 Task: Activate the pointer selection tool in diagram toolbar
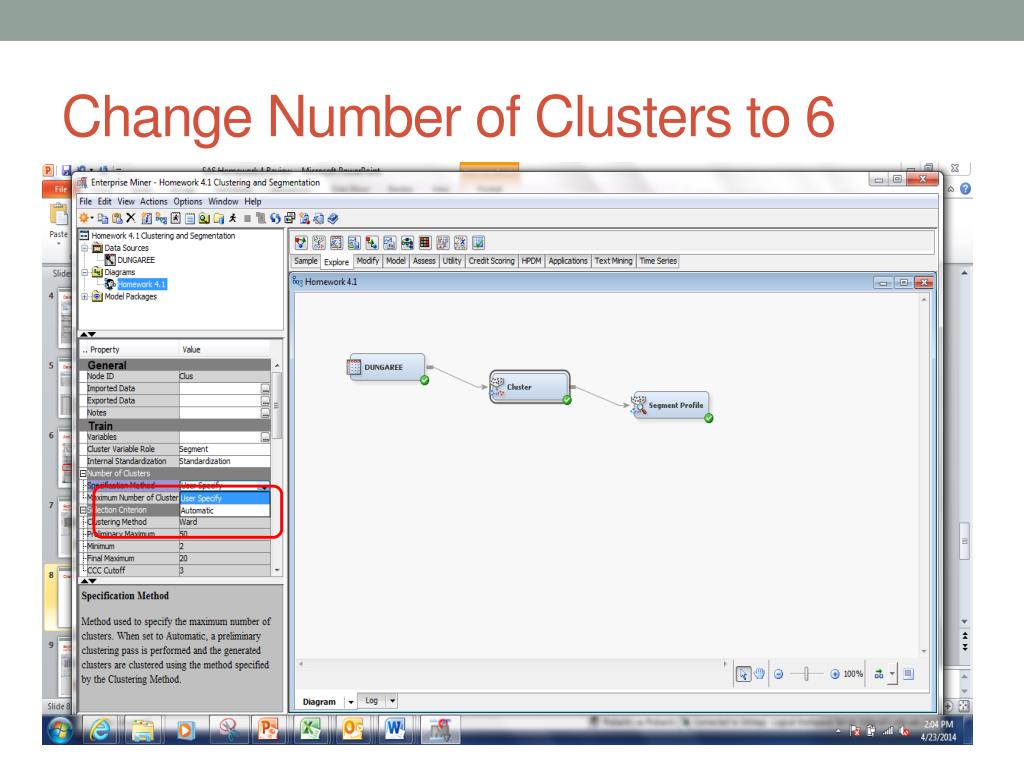(x=743, y=674)
